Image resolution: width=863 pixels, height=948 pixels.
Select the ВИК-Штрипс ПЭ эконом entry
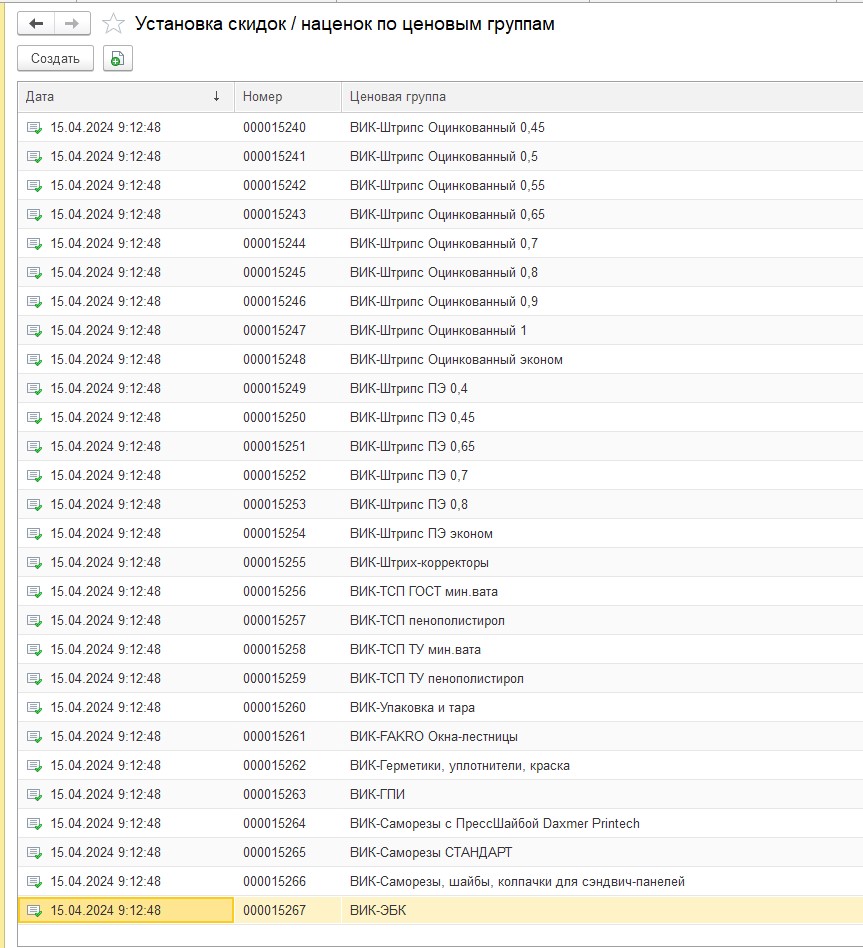click(421, 534)
